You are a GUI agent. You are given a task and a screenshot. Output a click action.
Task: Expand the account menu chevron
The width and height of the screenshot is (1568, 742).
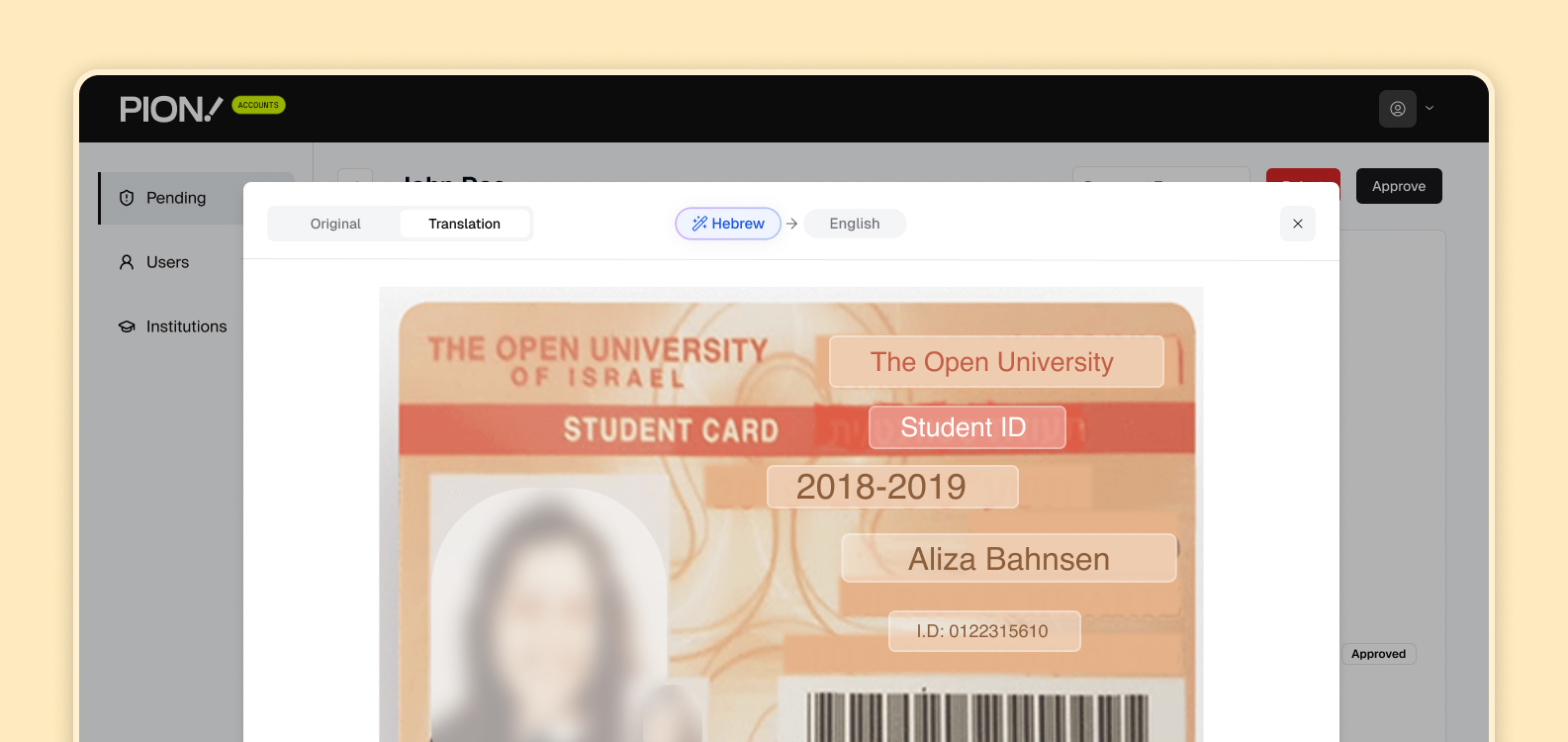(x=1430, y=109)
